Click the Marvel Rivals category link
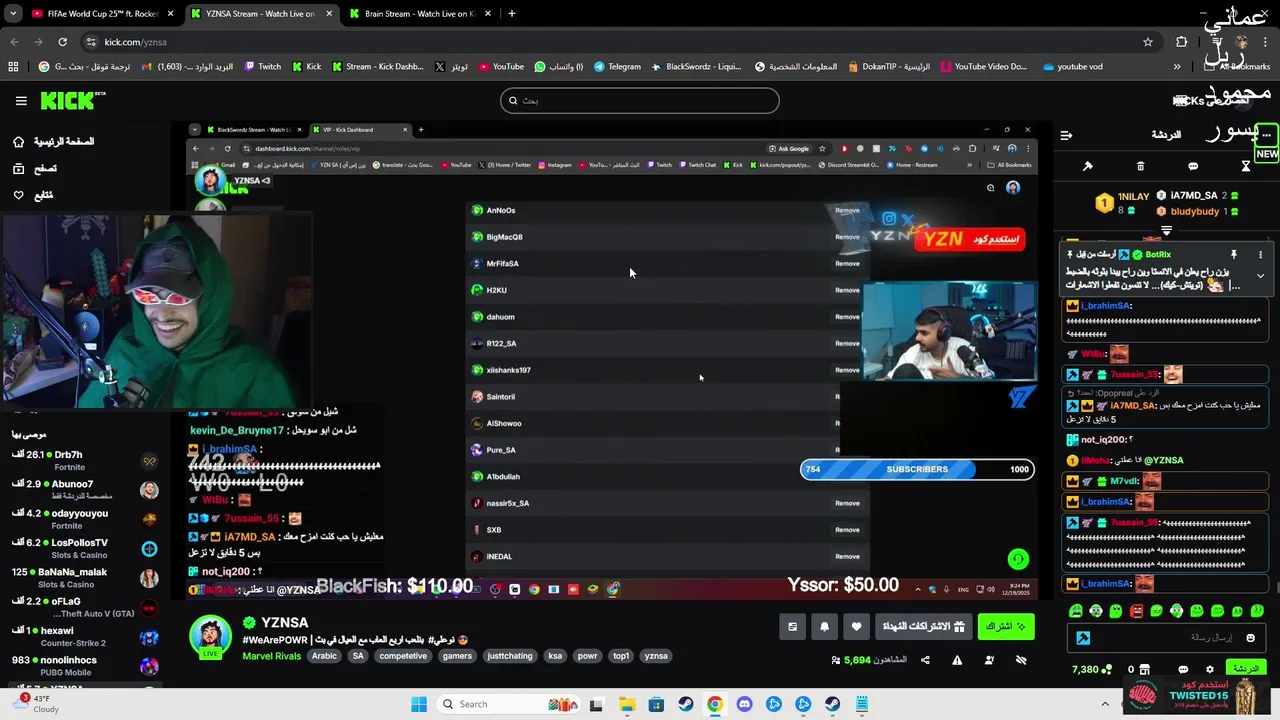This screenshot has height=720, width=1280. [x=271, y=656]
